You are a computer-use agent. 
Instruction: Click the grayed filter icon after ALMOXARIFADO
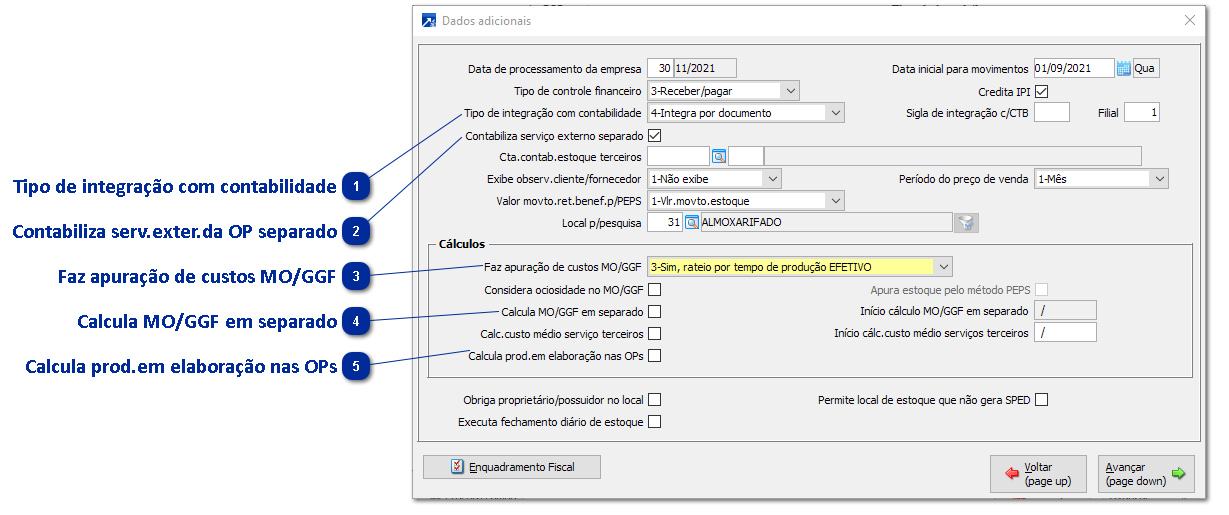965,223
